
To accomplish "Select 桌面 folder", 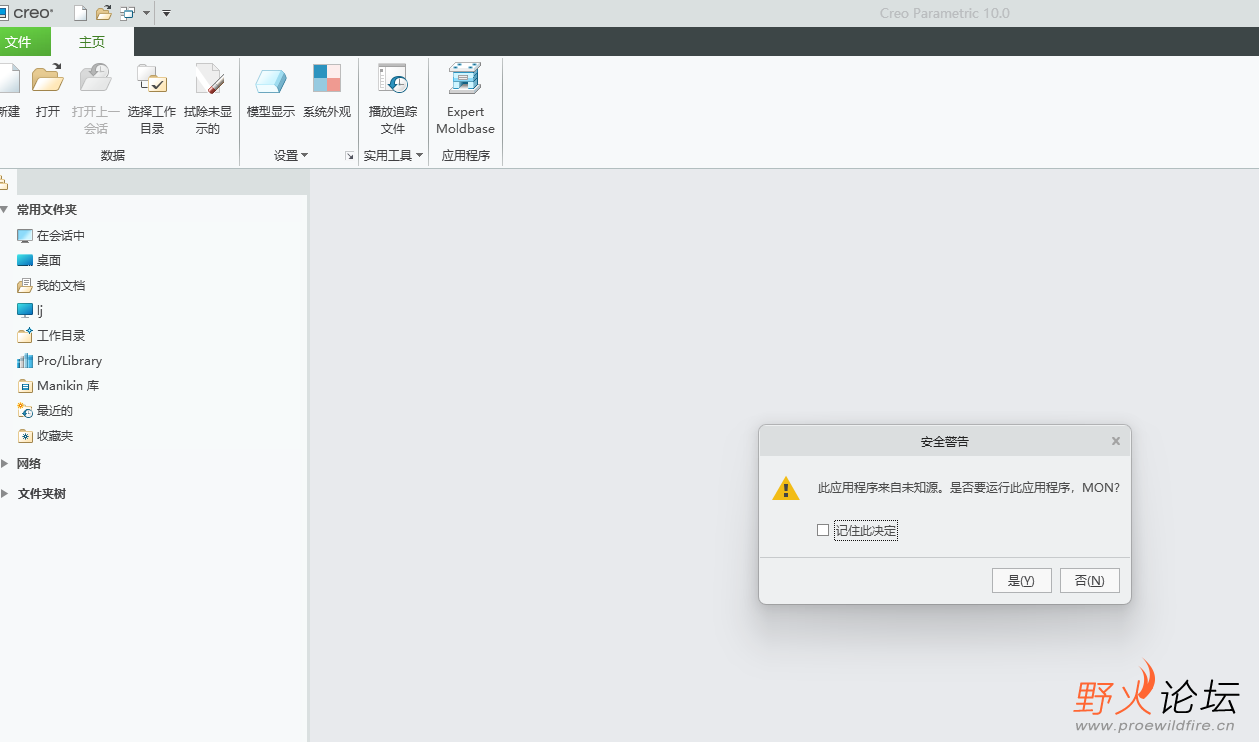I will coord(39,261).
